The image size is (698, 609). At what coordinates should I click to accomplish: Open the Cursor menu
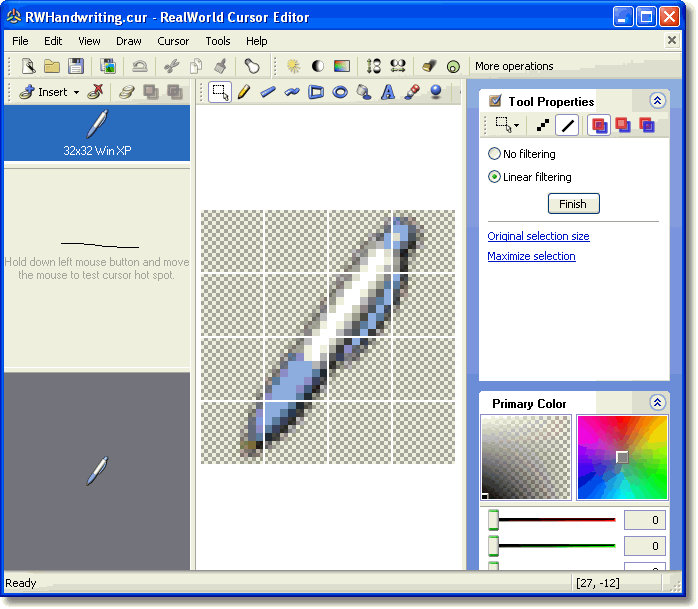[x=173, y=41]
